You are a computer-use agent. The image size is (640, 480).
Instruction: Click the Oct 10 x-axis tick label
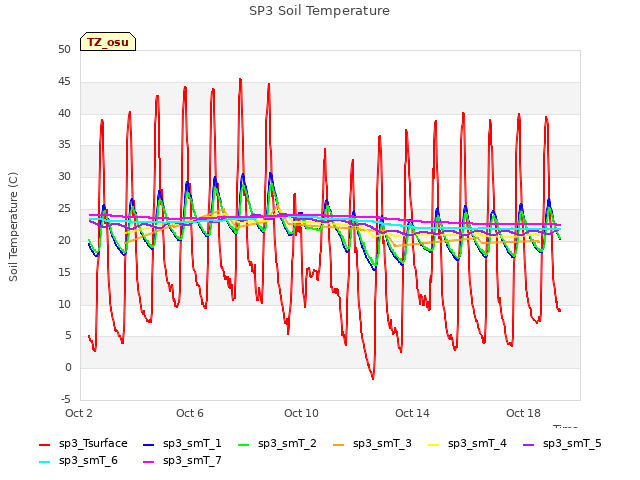point(301,413)
